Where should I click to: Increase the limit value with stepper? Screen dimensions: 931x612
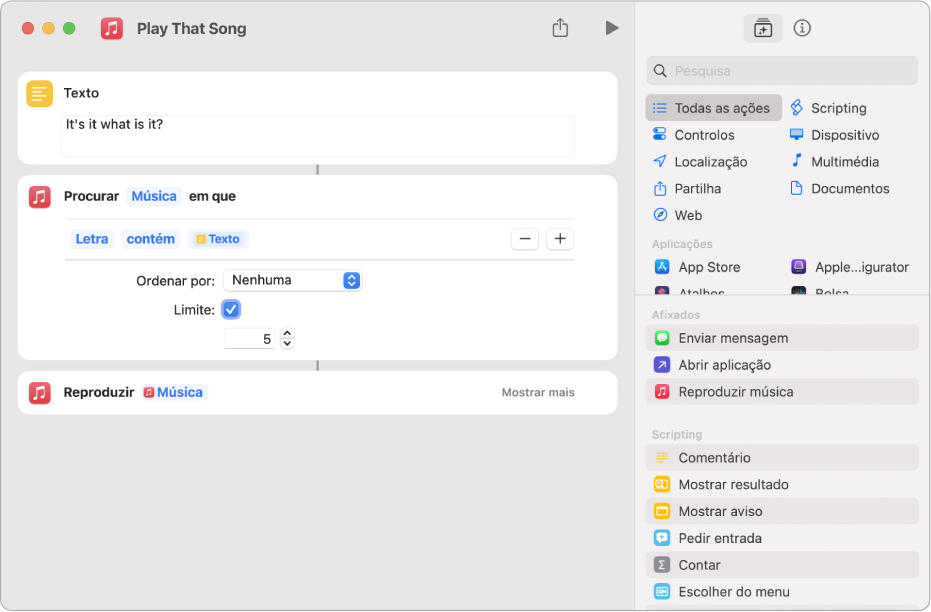(287, 334)
